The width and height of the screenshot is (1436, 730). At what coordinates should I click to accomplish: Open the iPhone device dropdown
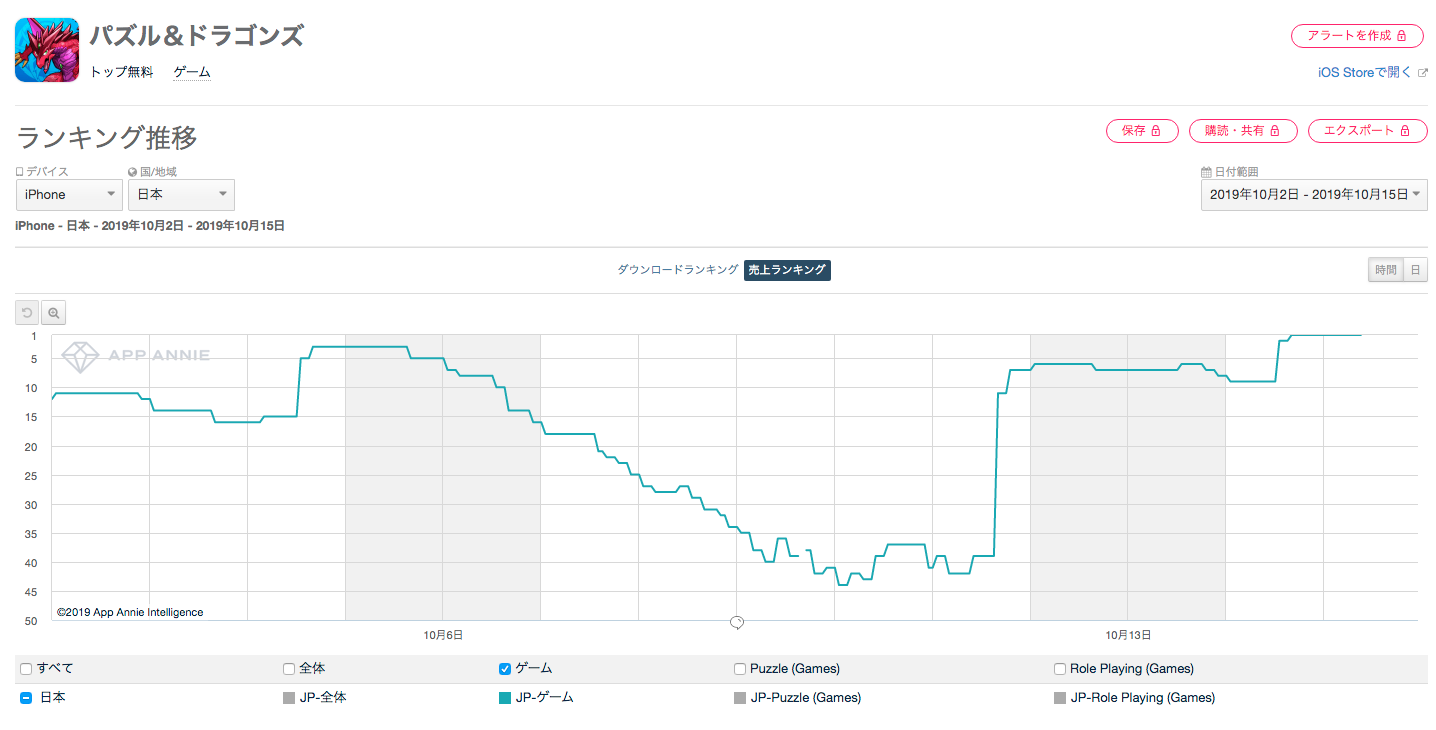[69, 195]
